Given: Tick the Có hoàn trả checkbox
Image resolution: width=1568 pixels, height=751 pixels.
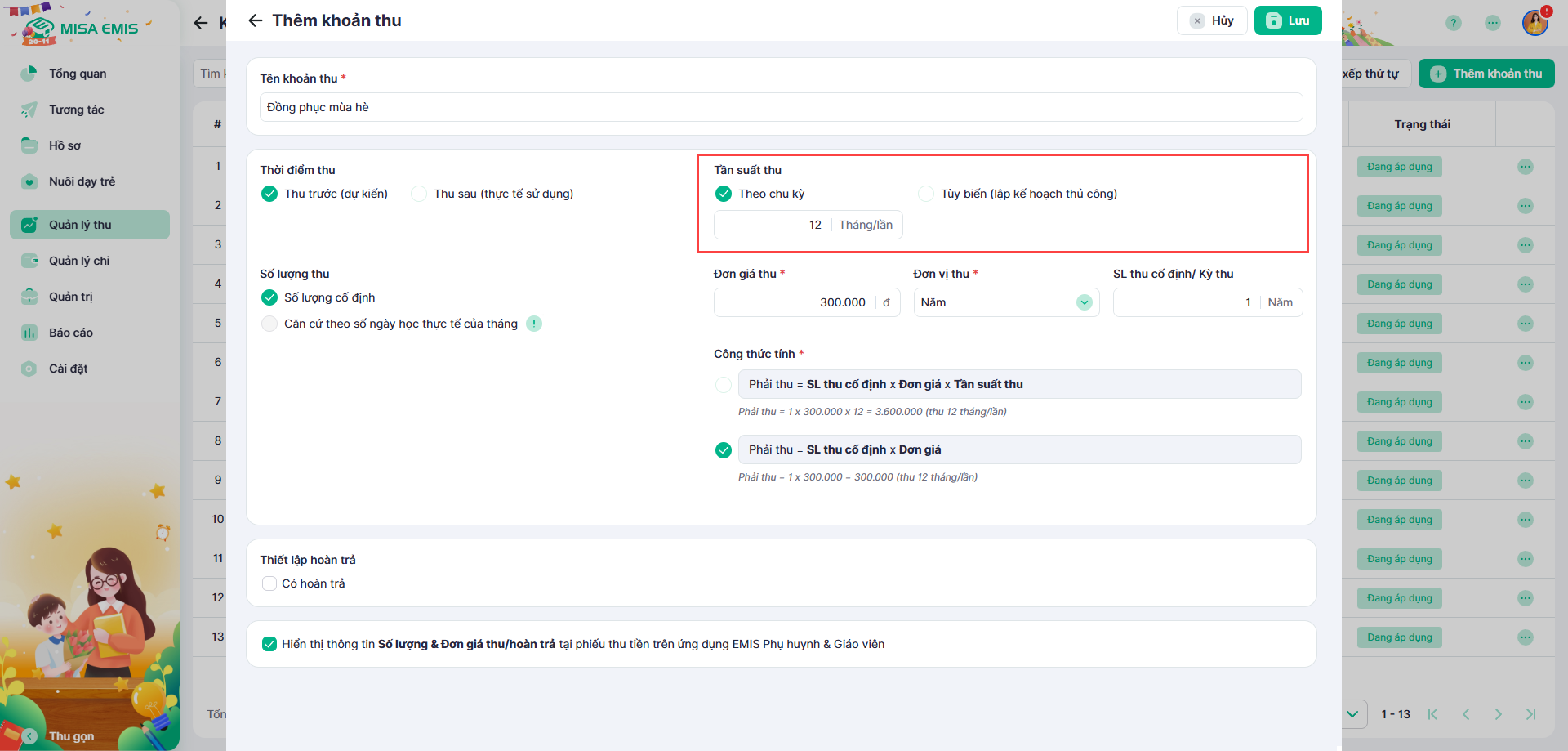Looking at the screenshot, I should click(269, 583).
